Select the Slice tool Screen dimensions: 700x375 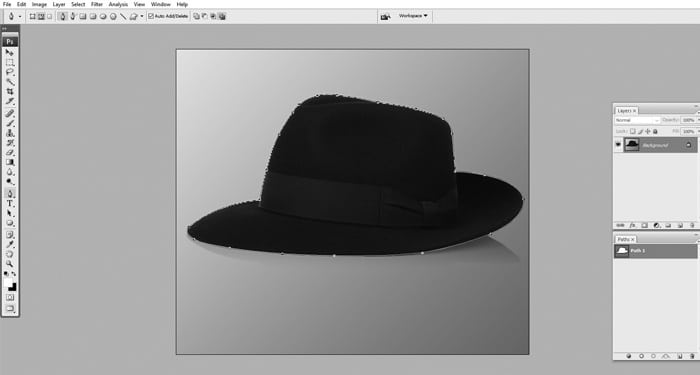(x=9, y=101)
